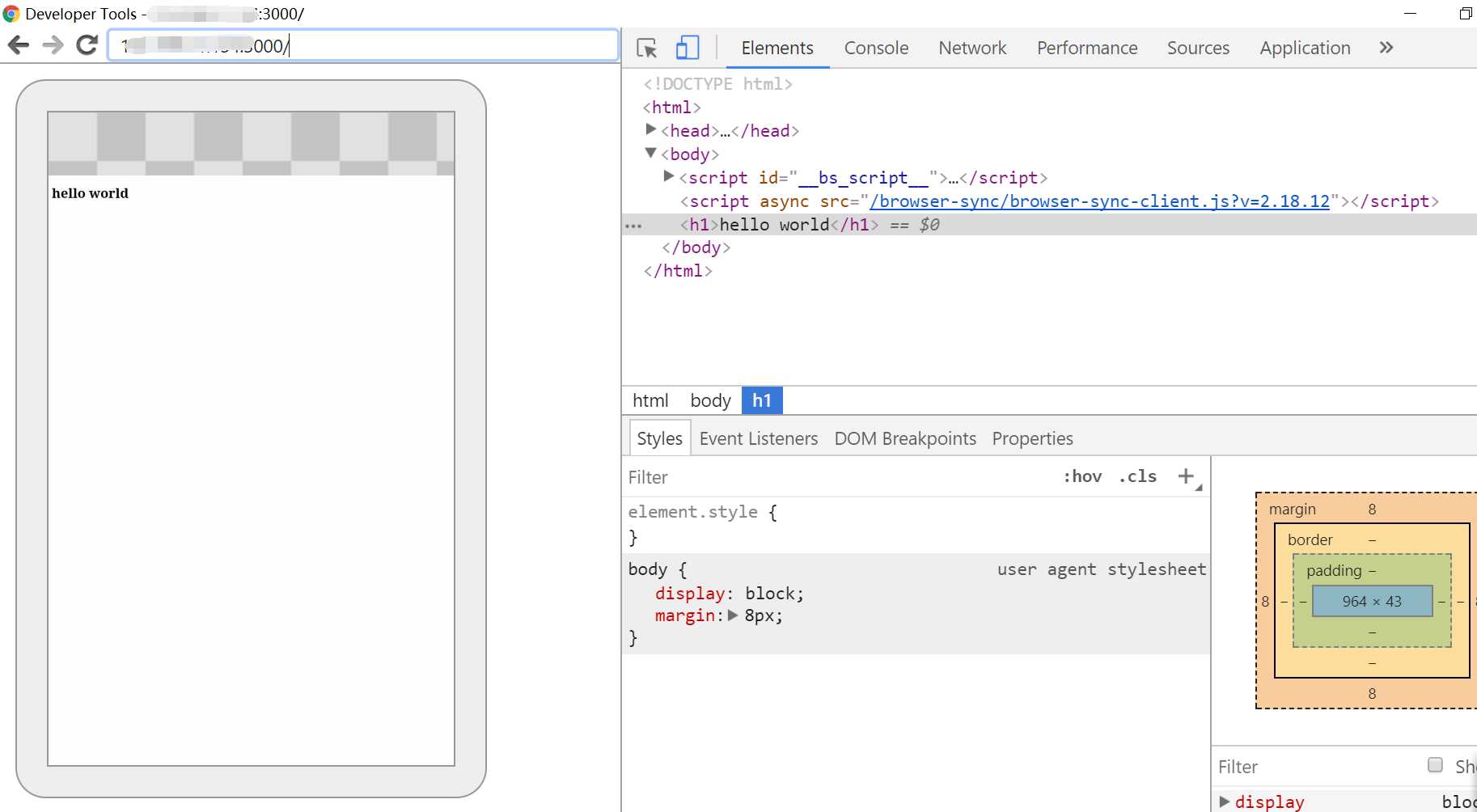The width and height of the screenshot is (1477, 812).
Task: Activate the element inspector picker
Action: (x=647, y=49)
